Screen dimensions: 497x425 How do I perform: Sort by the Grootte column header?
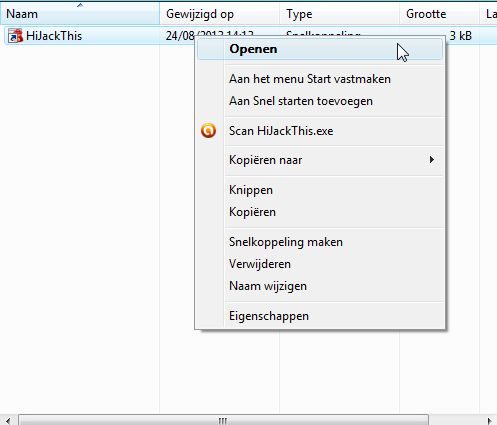point(439,14)
